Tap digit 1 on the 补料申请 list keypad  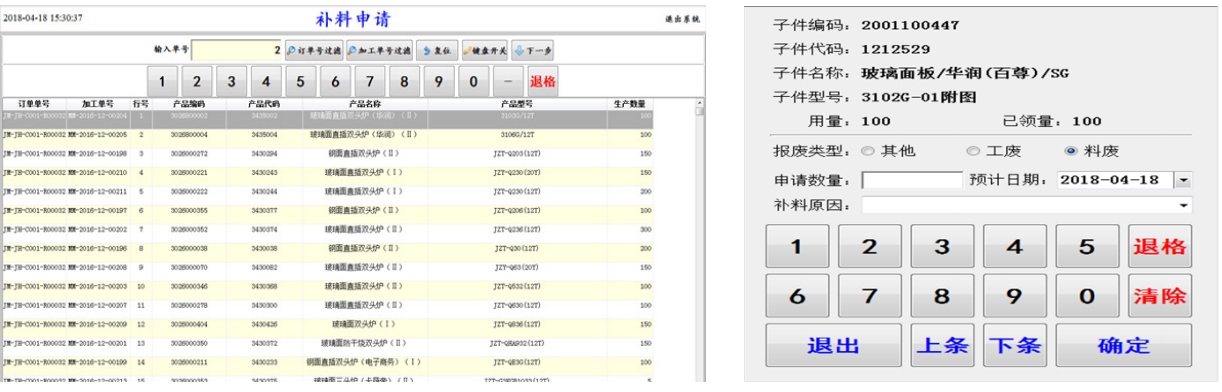(162, 81)
